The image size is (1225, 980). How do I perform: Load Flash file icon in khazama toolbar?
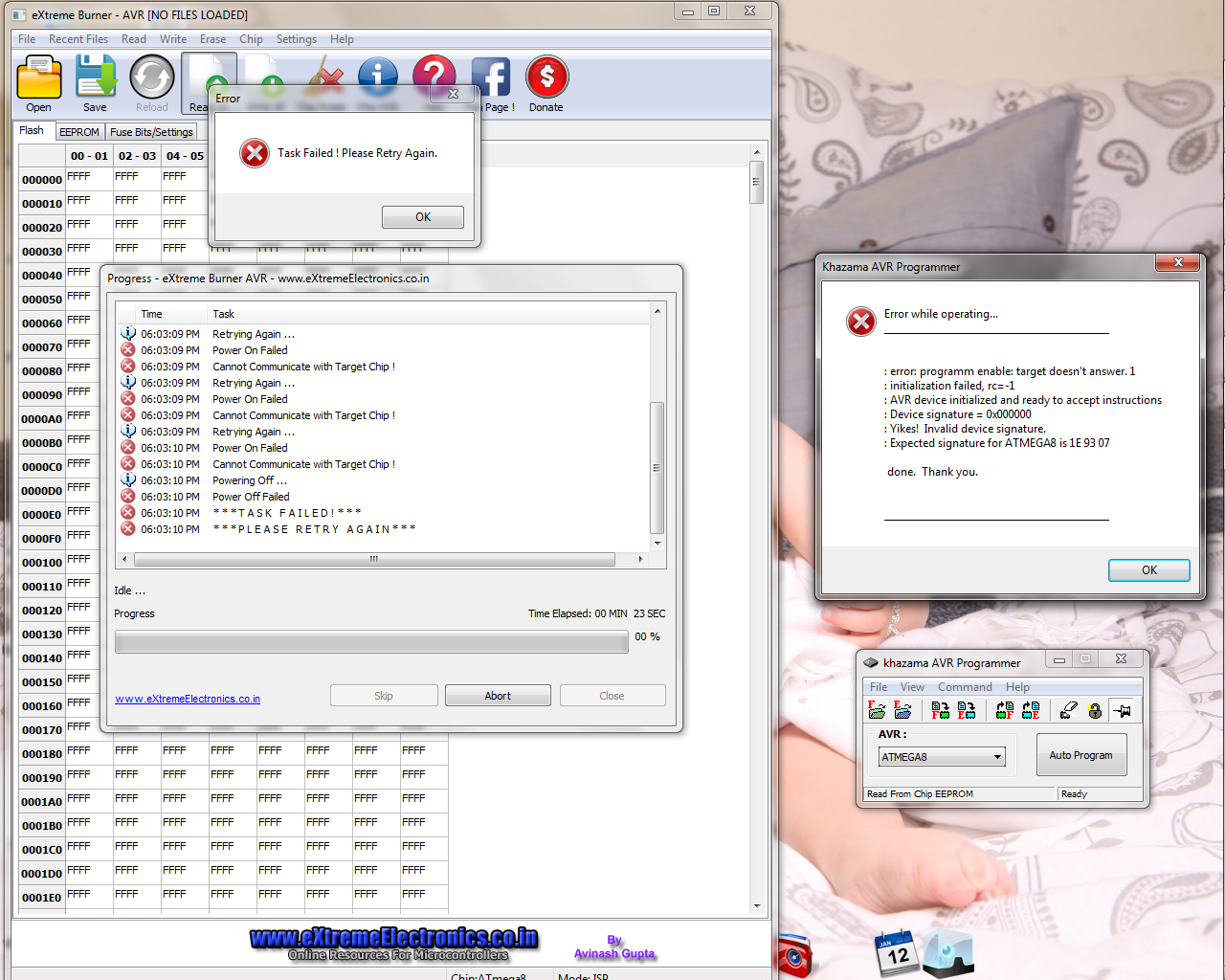(877, 710)
